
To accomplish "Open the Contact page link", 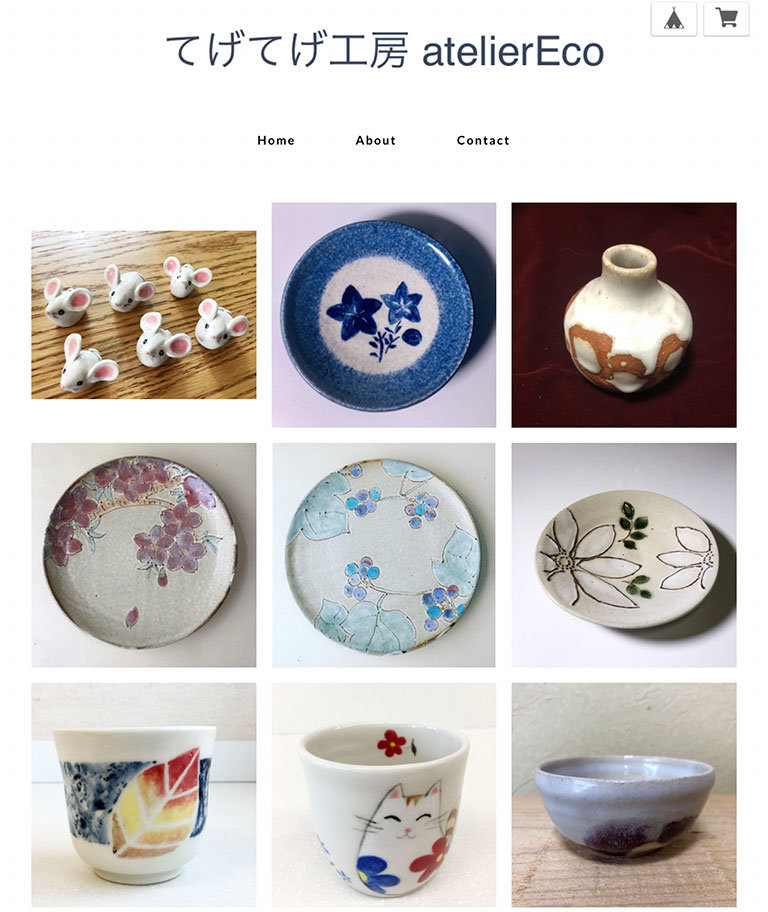I will click(483, 140).
